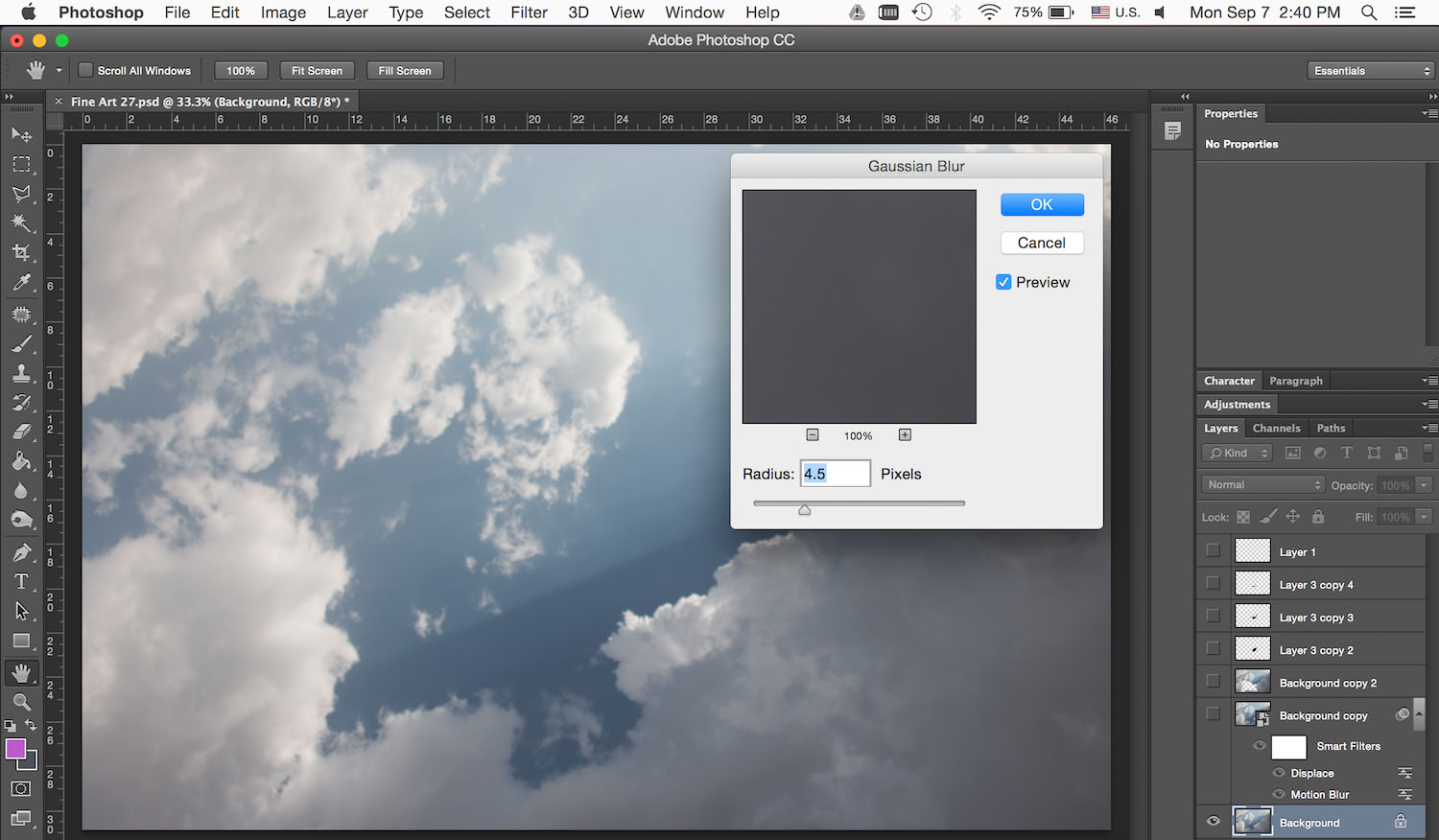
Task: Change the screen mode
Action: point(21,818)
